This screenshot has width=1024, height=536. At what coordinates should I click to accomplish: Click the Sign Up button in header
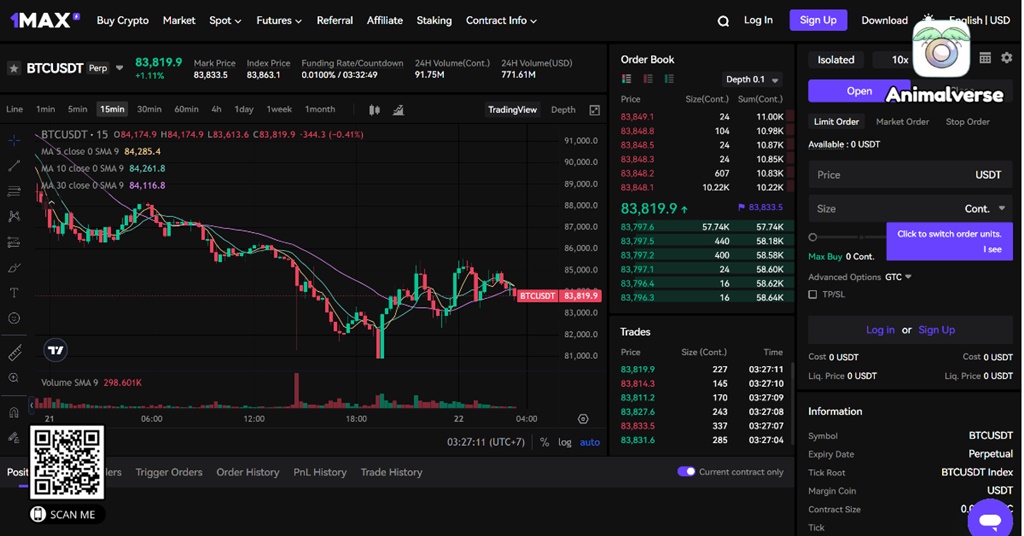coord(818,20)
